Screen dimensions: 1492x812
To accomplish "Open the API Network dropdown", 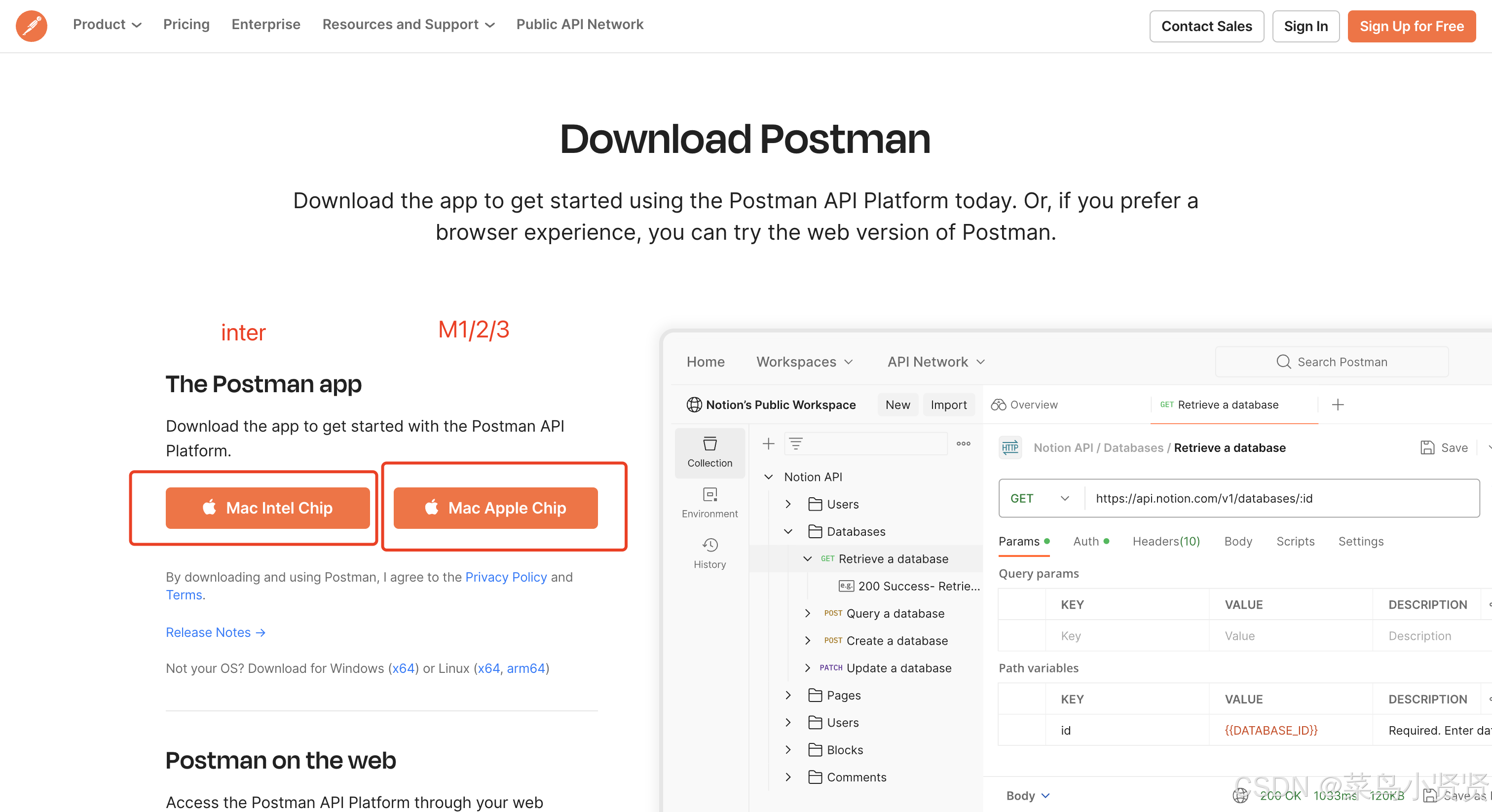I will (x=936, y=362).
